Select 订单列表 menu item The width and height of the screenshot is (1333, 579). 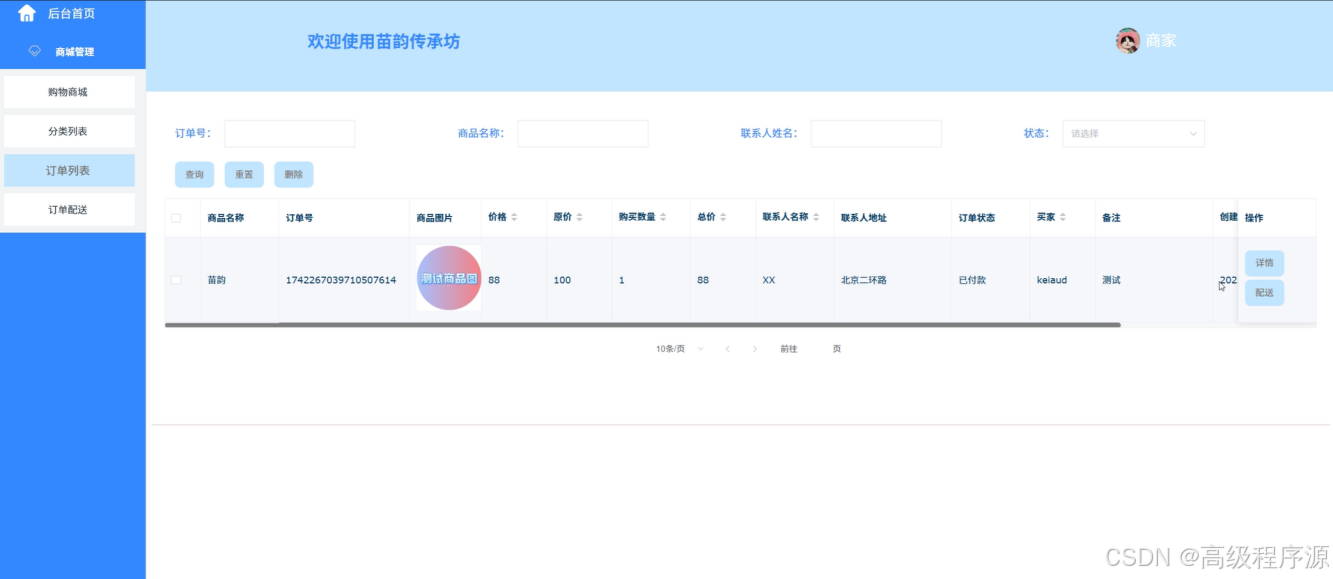pyautogui.click(x=69, y=170)
